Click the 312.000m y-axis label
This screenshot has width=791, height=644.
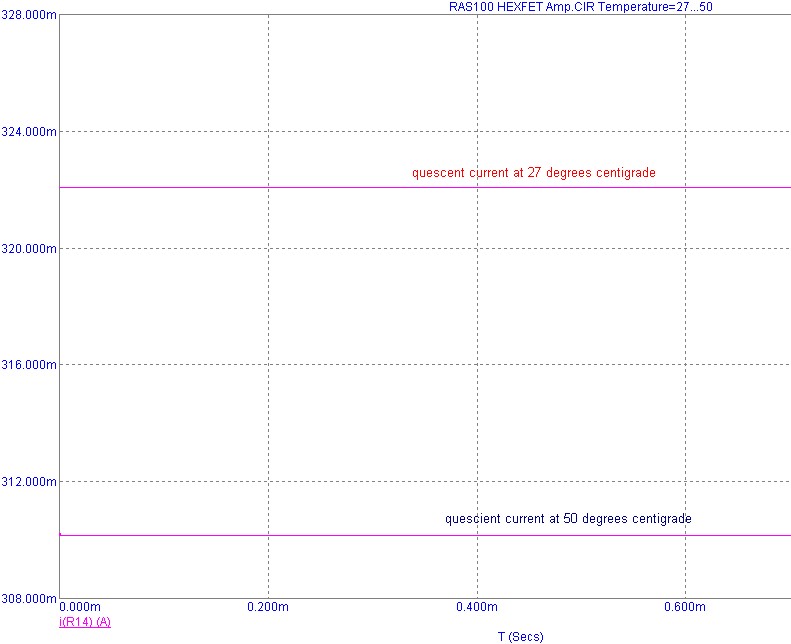click(29, 482)
